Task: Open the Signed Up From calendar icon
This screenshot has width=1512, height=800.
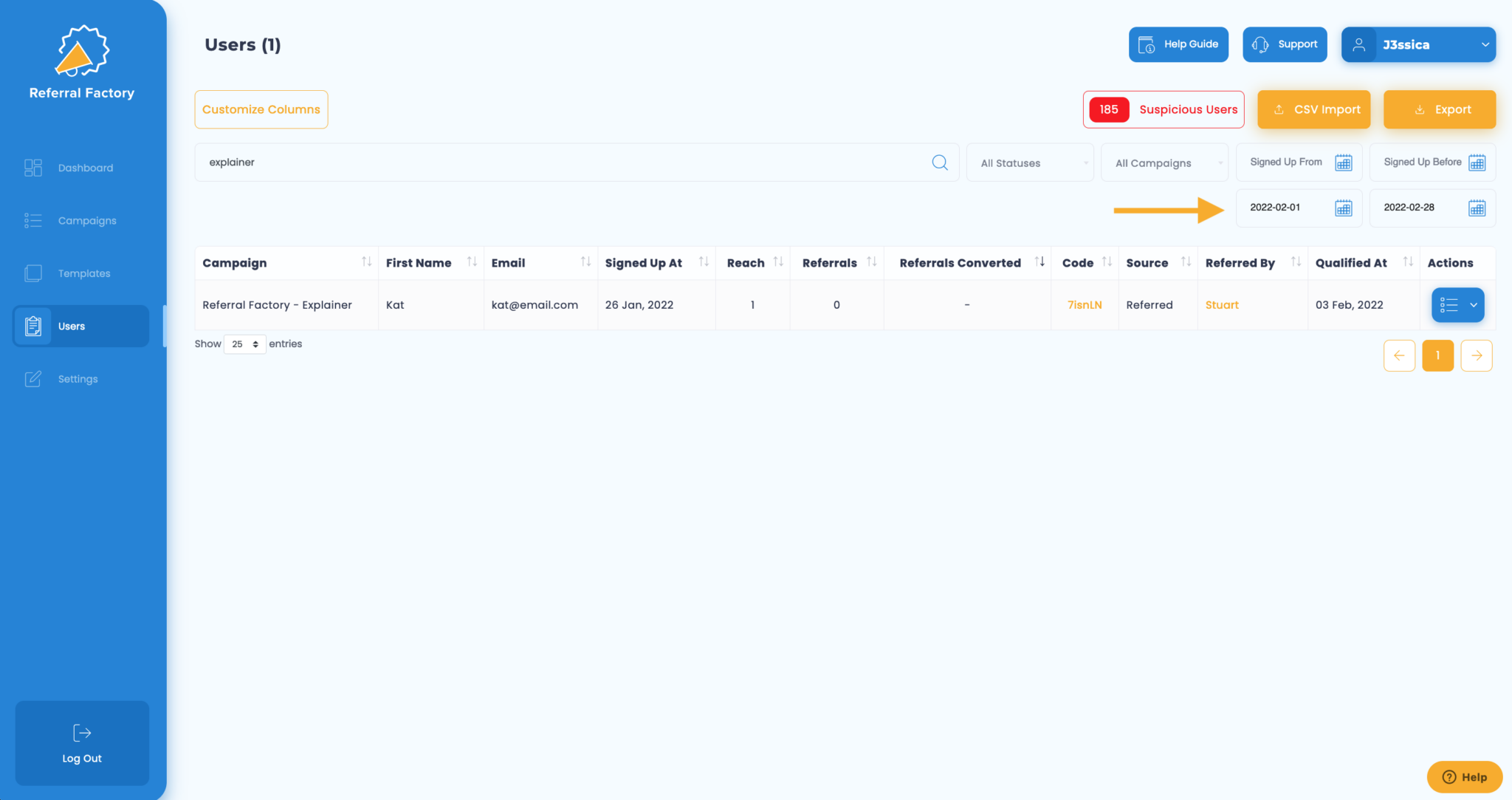Action: tap(1344, 163)
